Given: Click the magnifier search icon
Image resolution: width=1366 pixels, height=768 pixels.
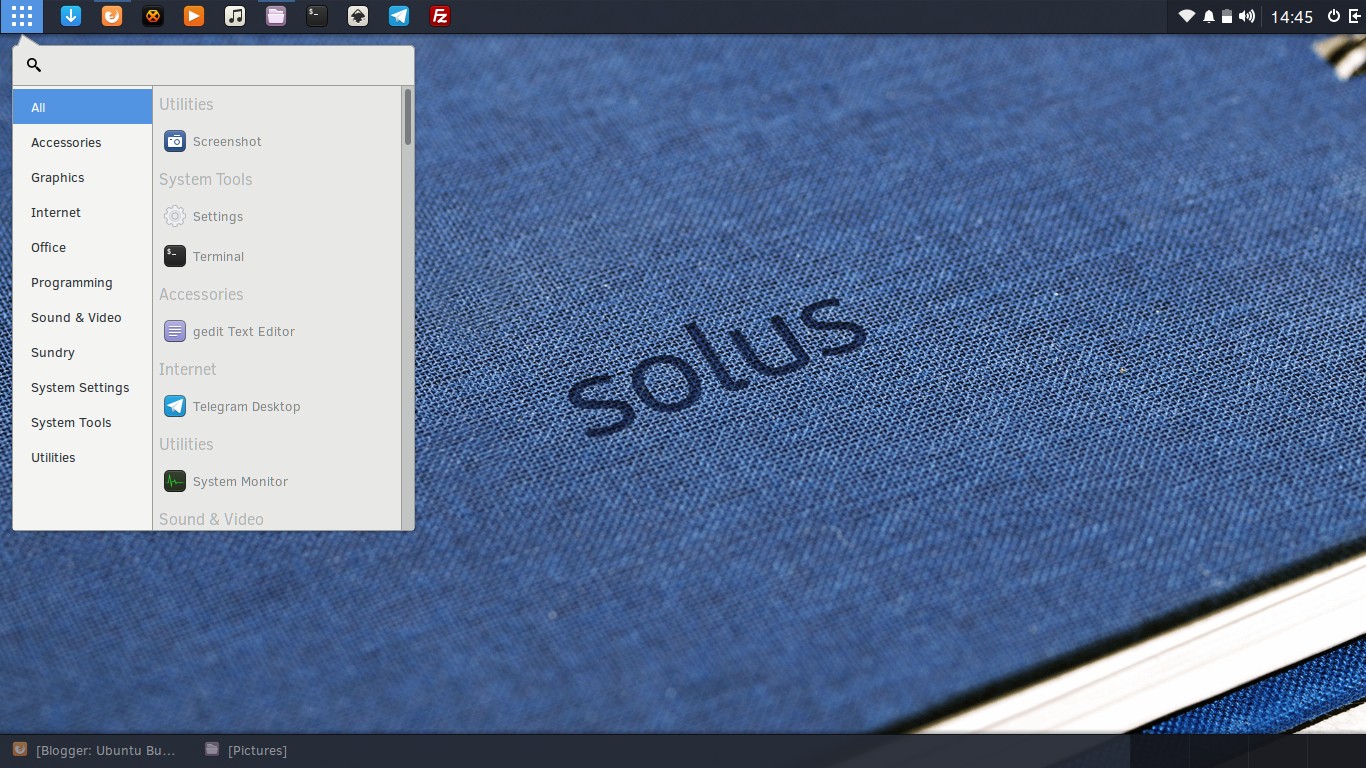Looking at the screenshot, I should [34, 65].
